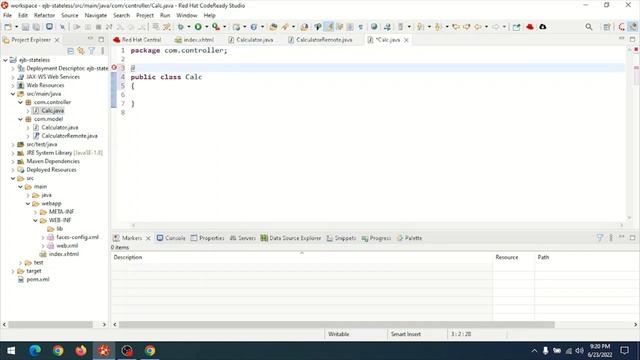Minimize the Project Explorer panel
Image resolution: width=640 pixels, height=360 pixels.
pos(90,39)
